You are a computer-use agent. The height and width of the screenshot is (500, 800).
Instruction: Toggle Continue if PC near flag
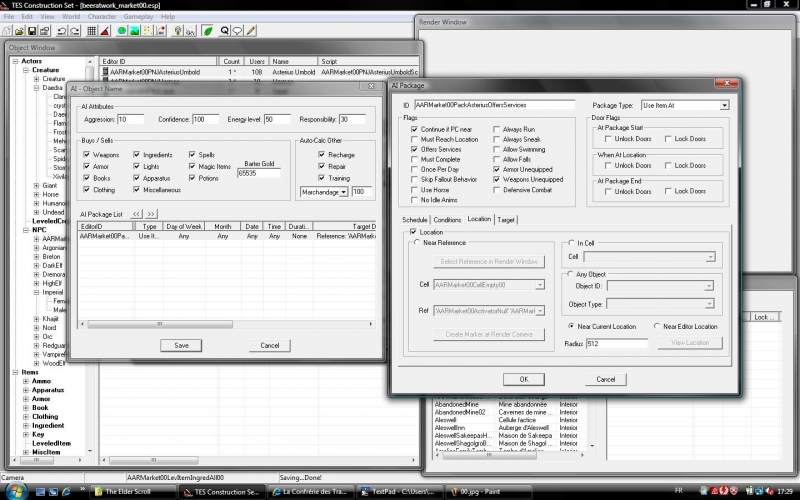414,129
